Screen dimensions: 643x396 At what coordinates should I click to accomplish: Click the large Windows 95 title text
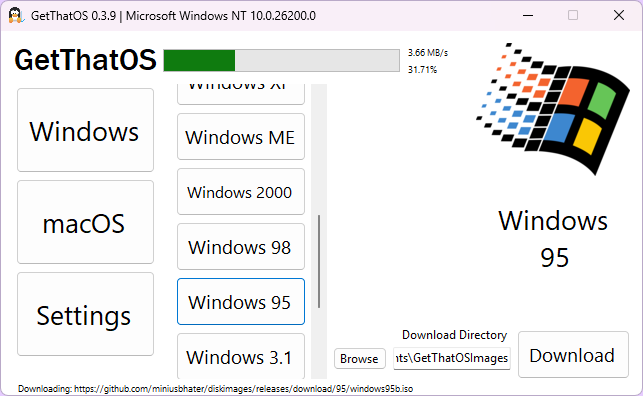click(553, 239)
